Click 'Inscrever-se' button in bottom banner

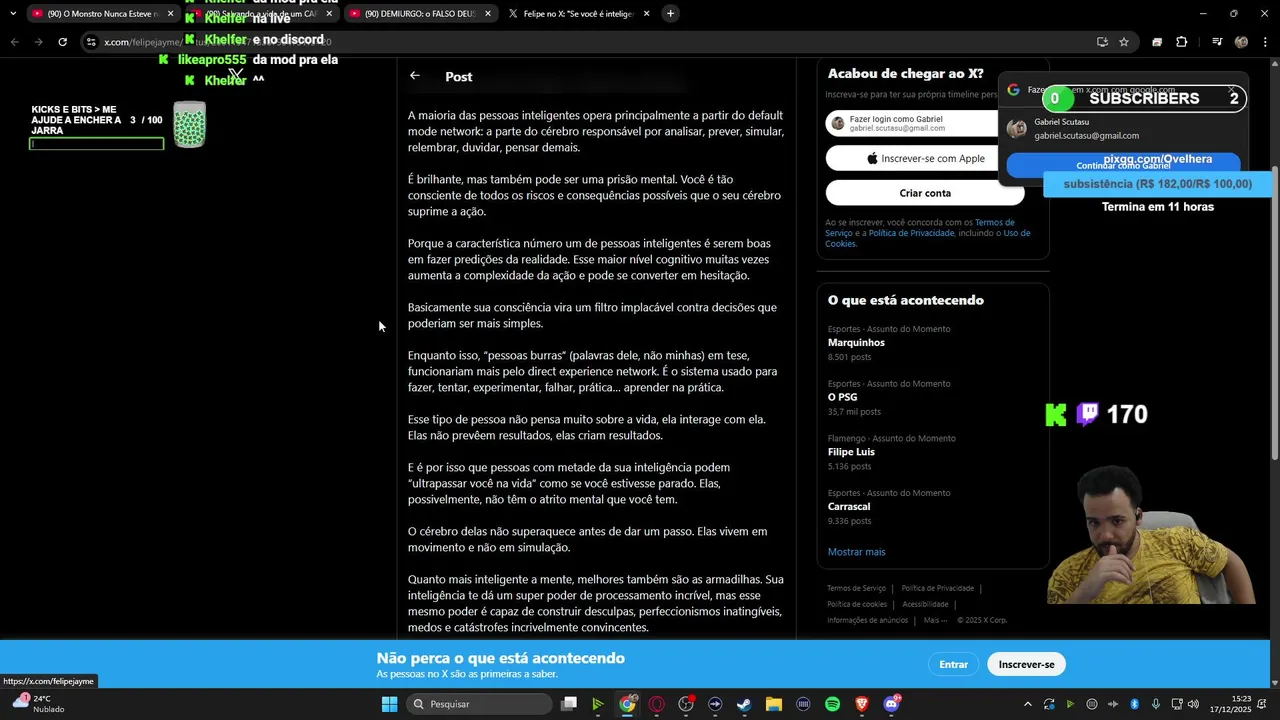click(x=1026, y=664)
